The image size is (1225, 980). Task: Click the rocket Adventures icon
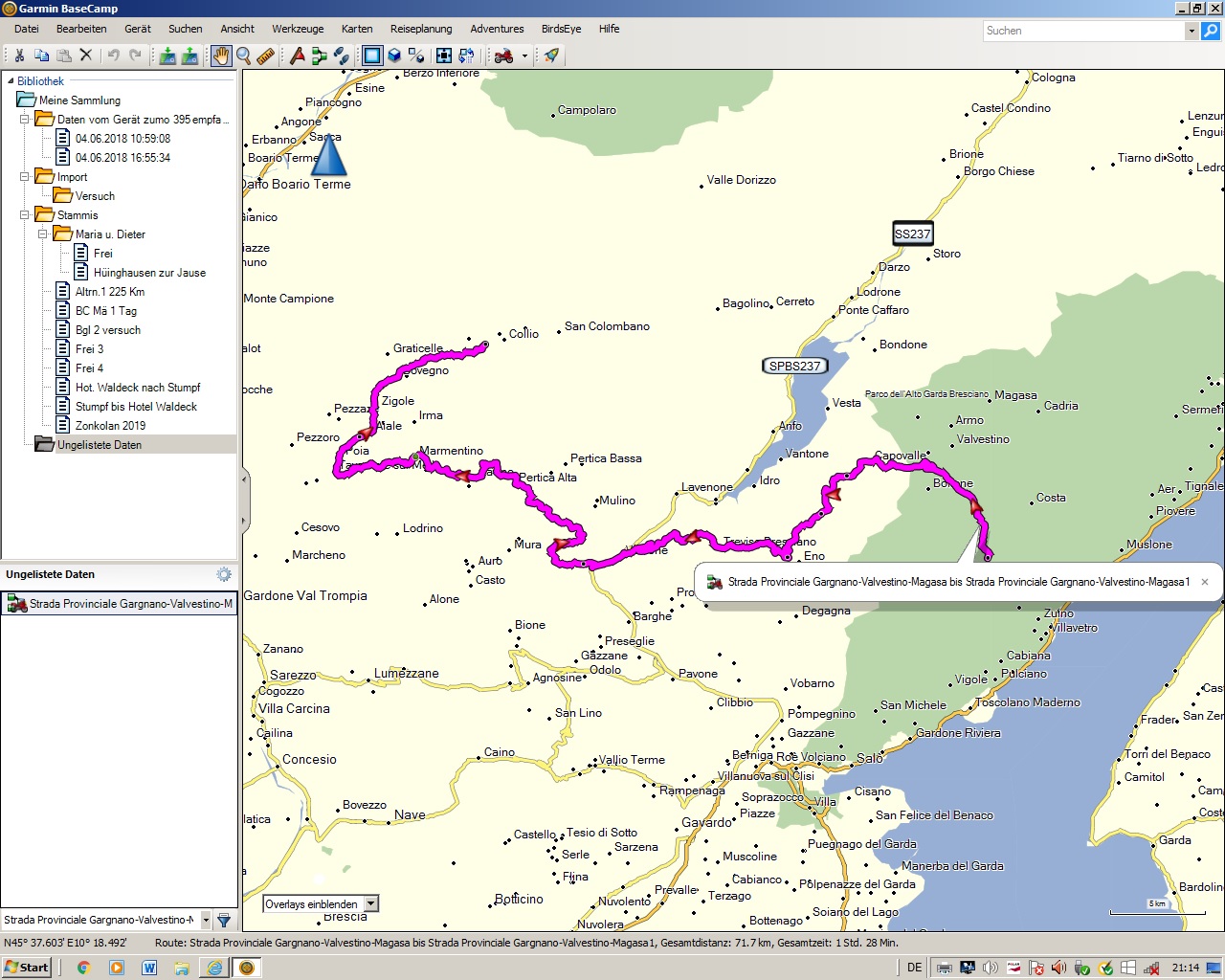pos(551,56)
